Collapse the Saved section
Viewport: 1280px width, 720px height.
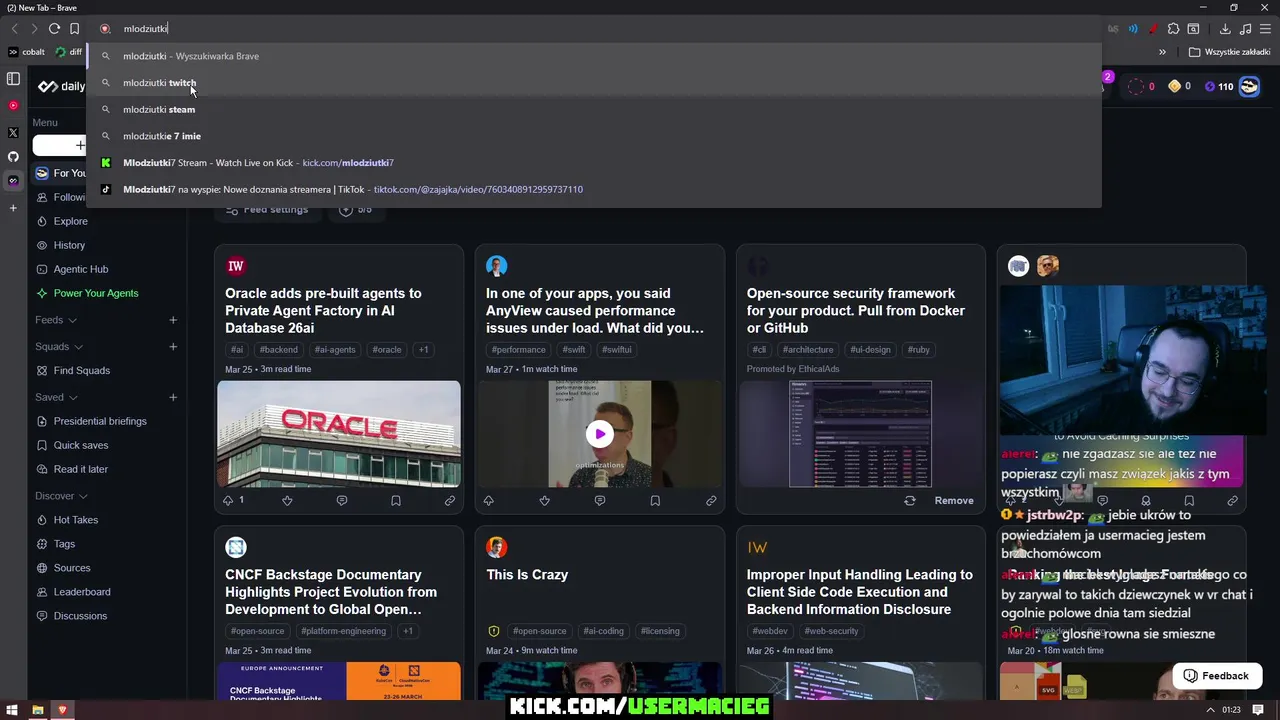coord(57,397)
